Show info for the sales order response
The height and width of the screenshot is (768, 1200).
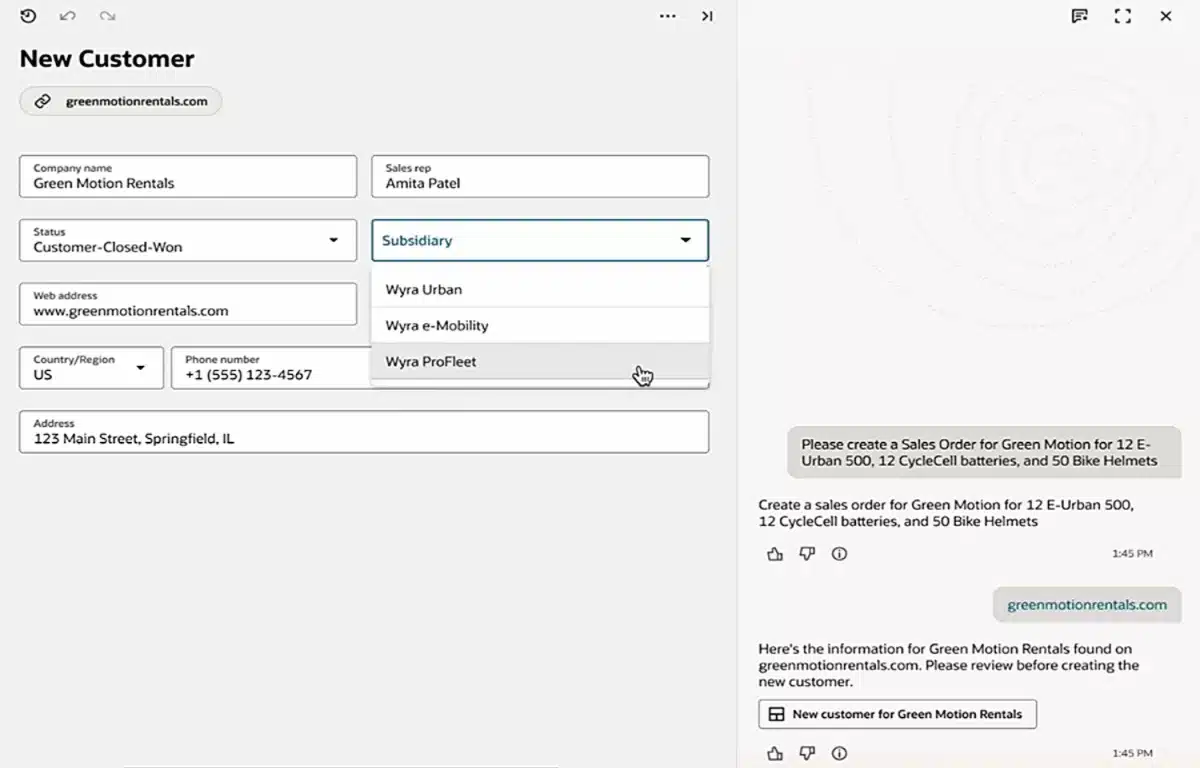coord(839,554)
